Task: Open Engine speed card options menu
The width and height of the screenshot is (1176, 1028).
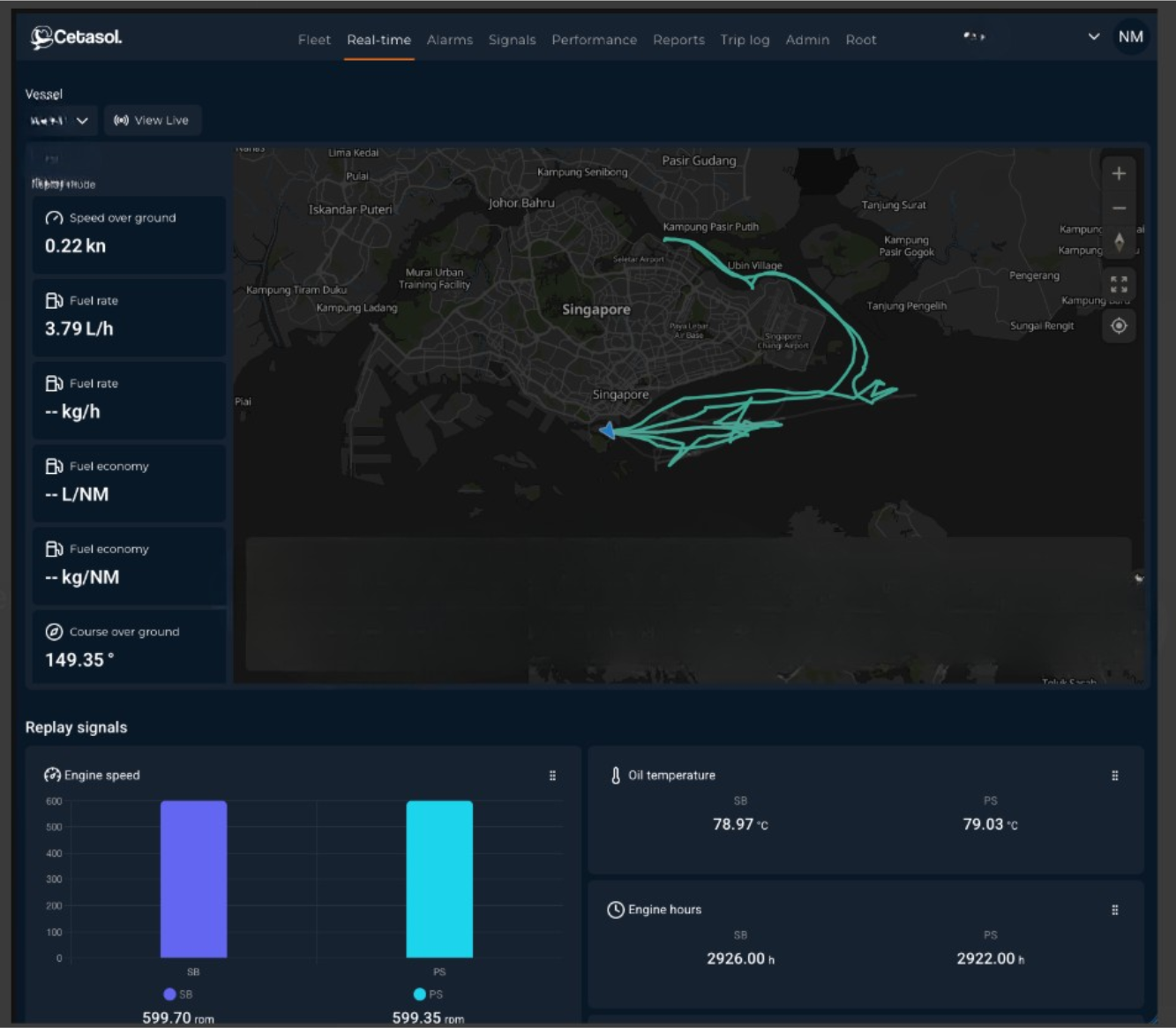Action: tap(552, 776)
